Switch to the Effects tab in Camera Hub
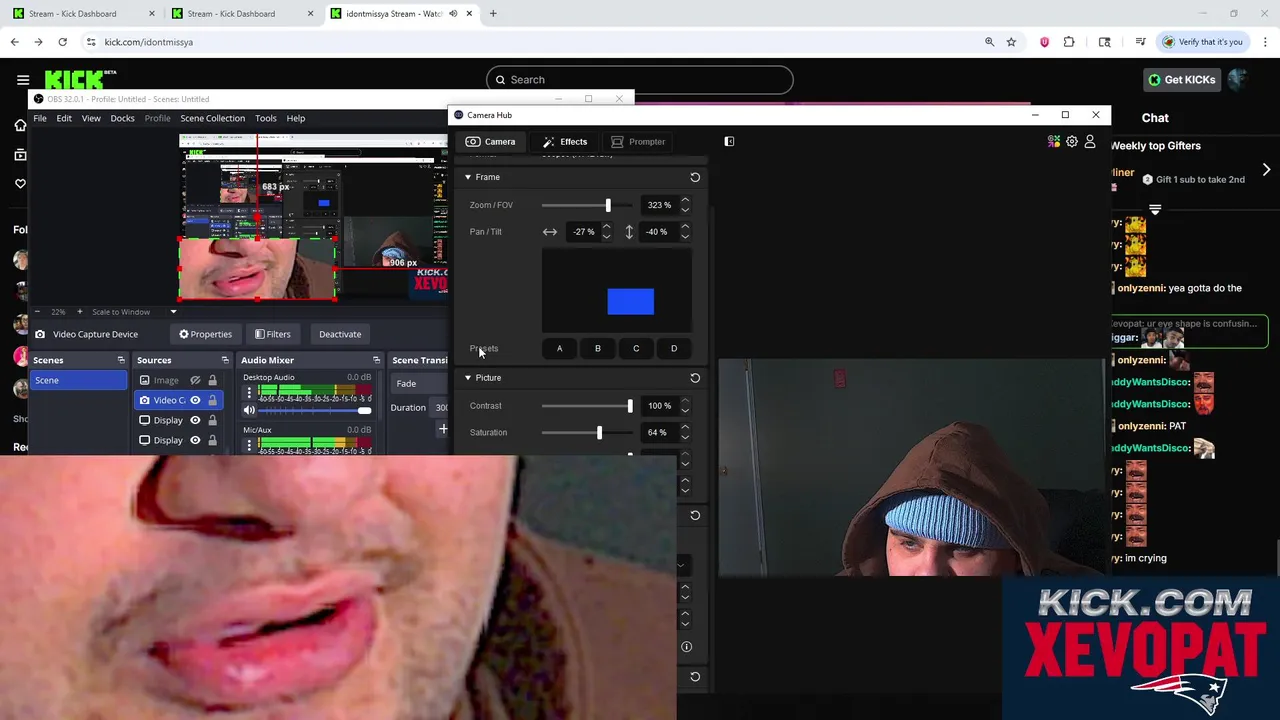 click(x=565, y=142)
